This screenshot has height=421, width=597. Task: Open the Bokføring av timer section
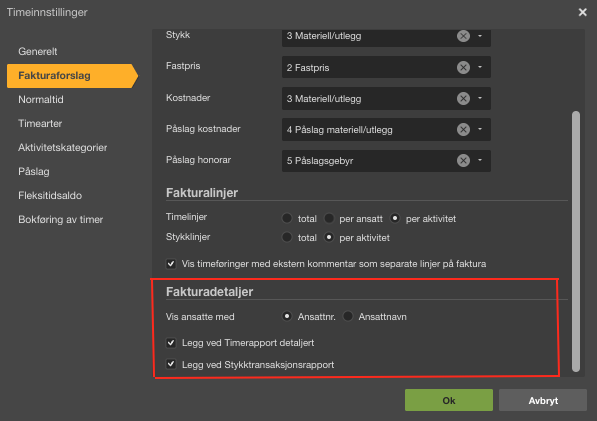[61, 220]
